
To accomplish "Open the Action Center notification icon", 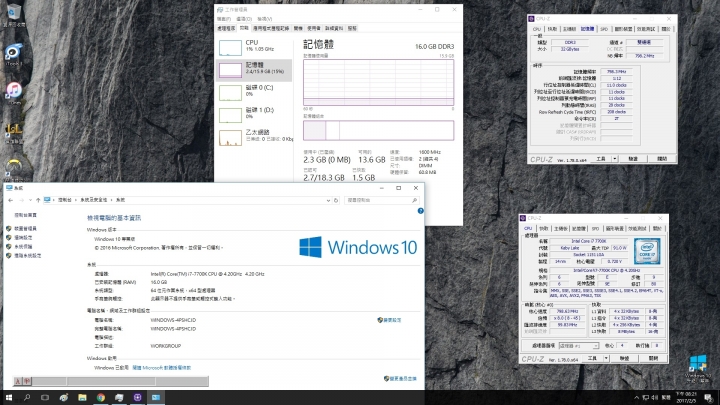I will [x=708, y=398].
